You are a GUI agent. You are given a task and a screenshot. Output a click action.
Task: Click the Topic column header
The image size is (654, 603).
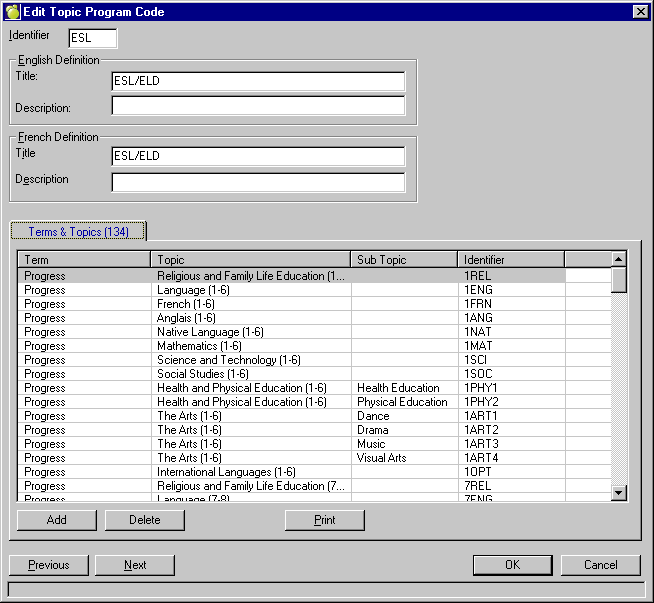point(250,260)
